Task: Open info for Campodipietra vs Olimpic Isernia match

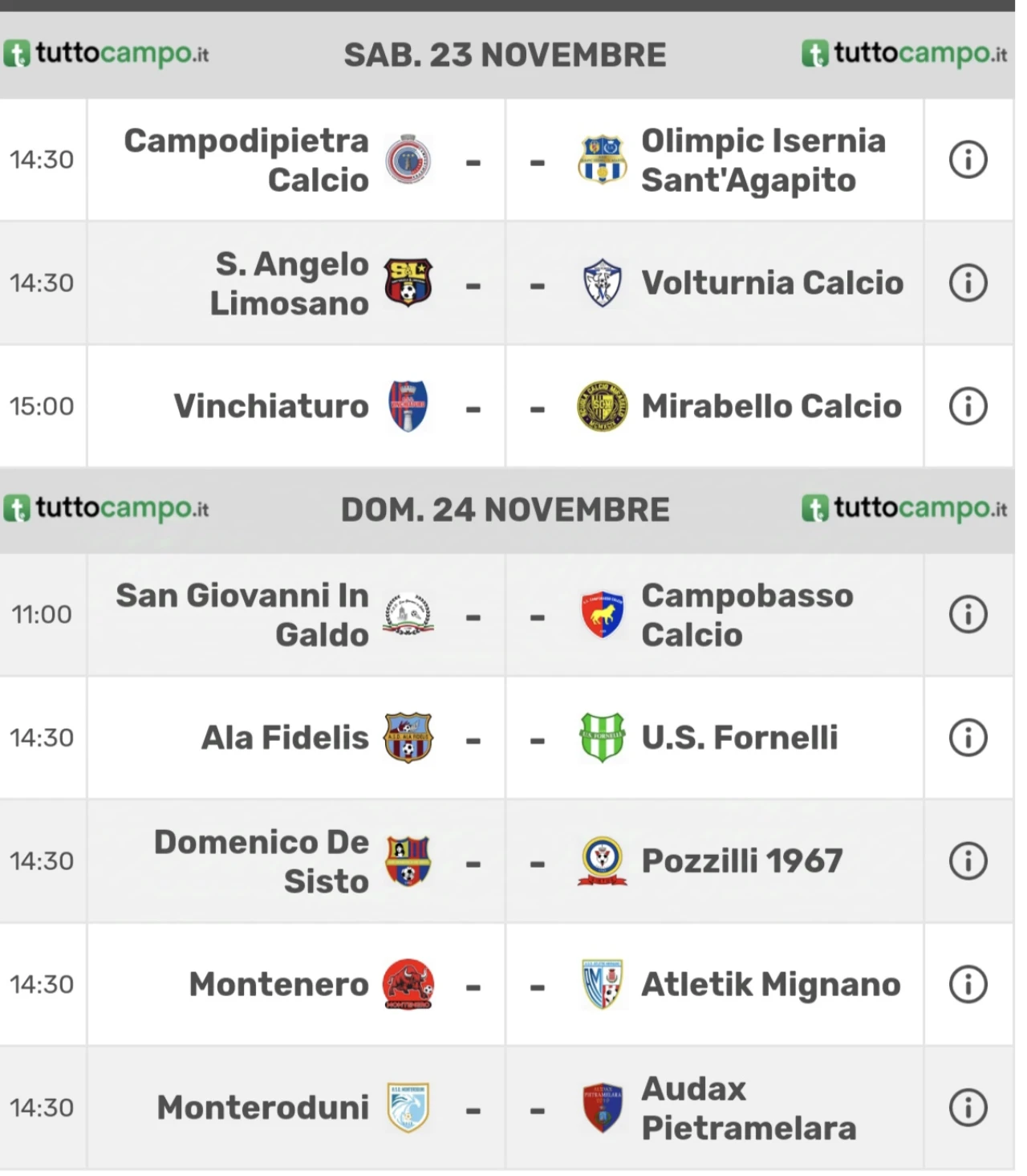Action: click(x=968, y=160)
